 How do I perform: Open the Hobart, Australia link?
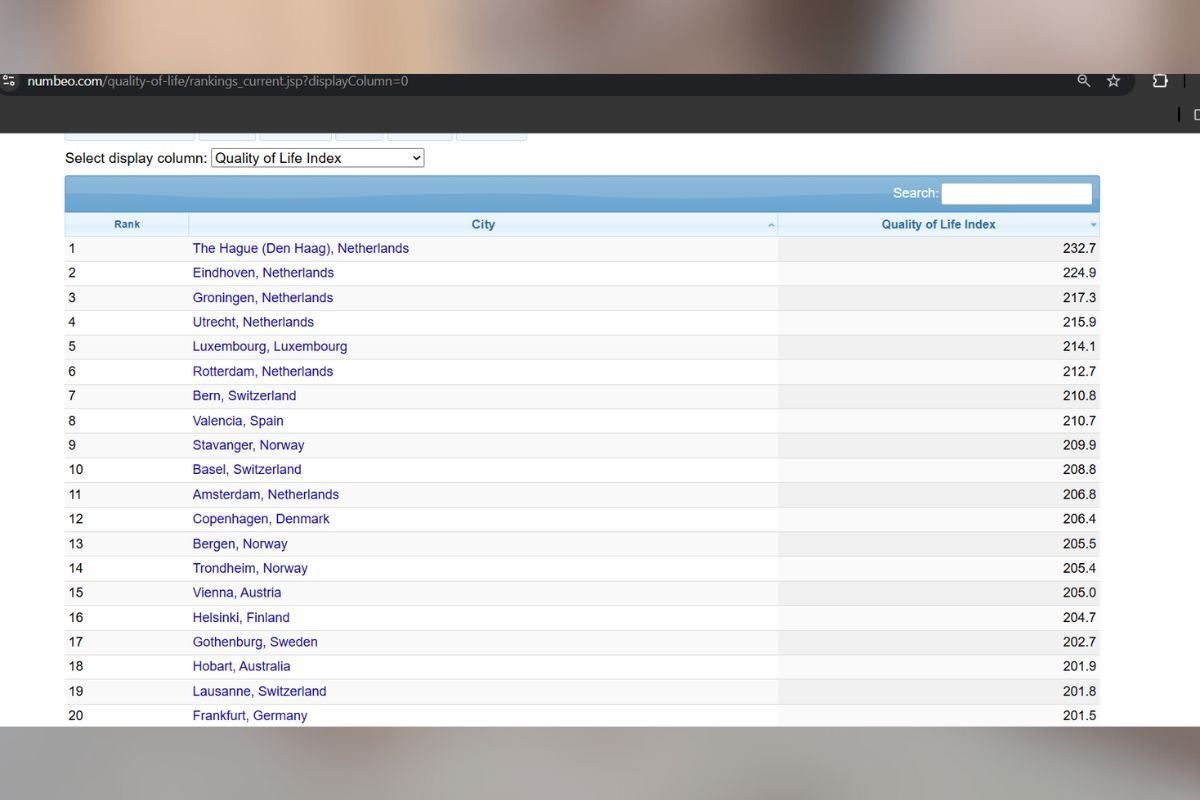(241, 666)
